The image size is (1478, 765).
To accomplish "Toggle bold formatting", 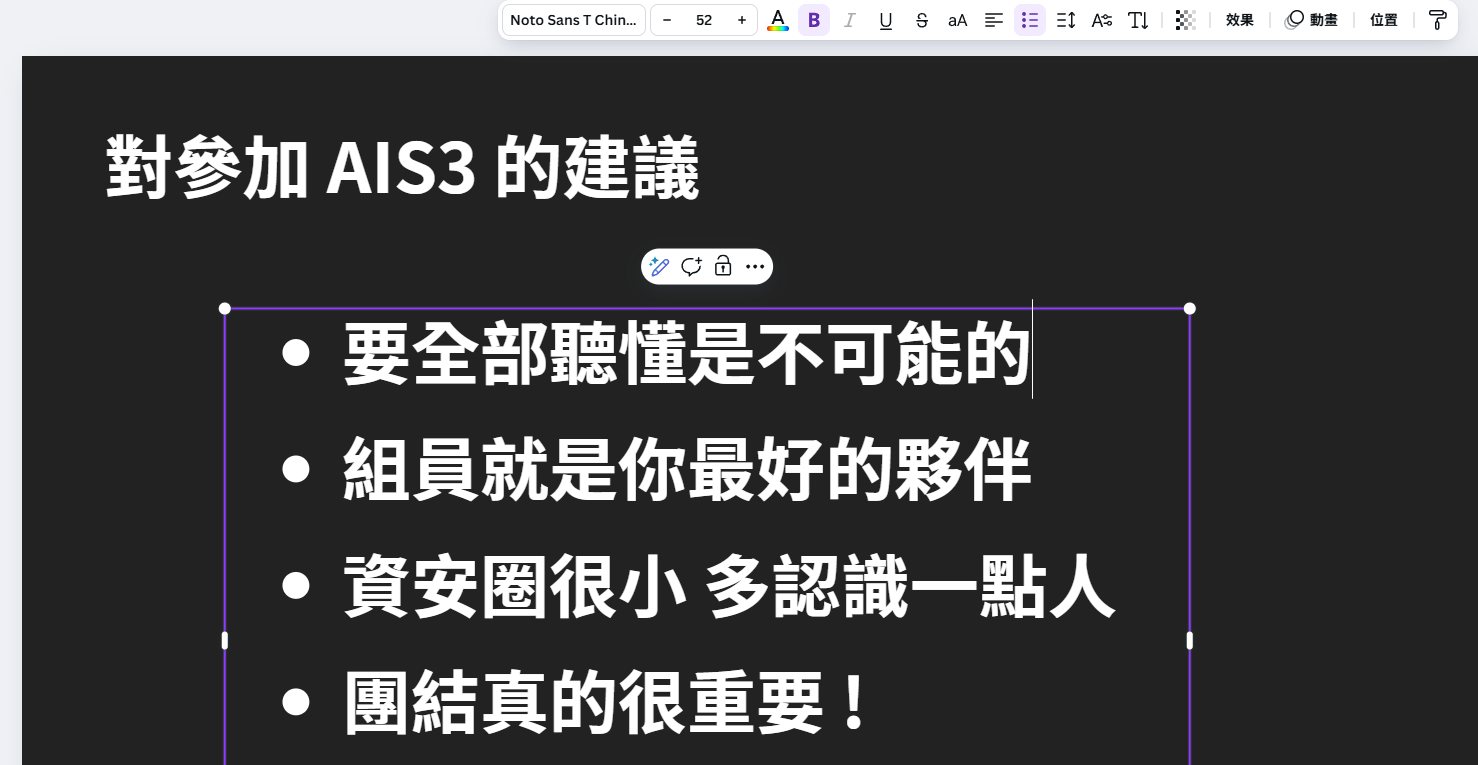I will (814, 20).
